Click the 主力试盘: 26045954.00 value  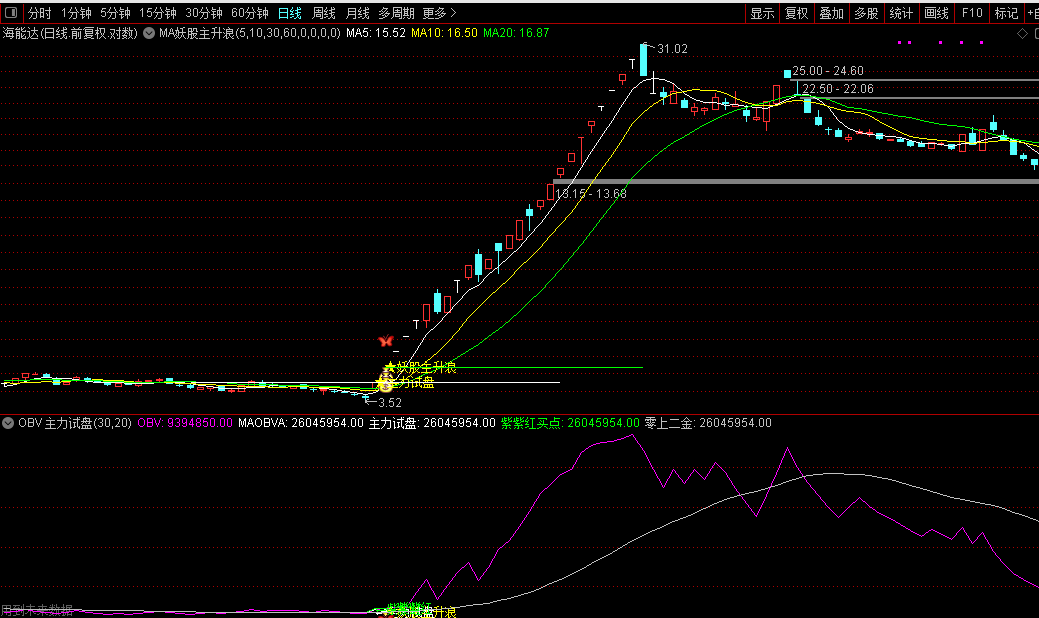point(432,423)
